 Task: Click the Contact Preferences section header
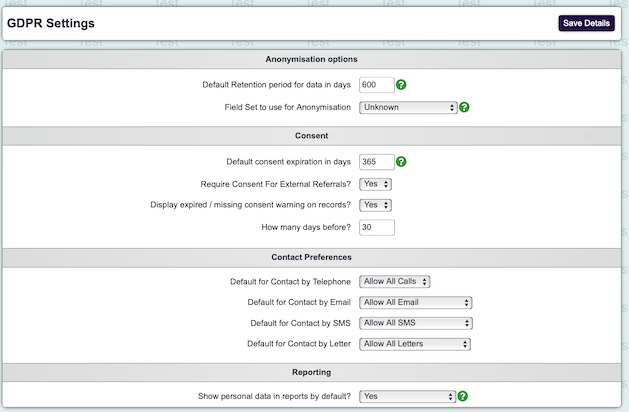coord(314,257)
